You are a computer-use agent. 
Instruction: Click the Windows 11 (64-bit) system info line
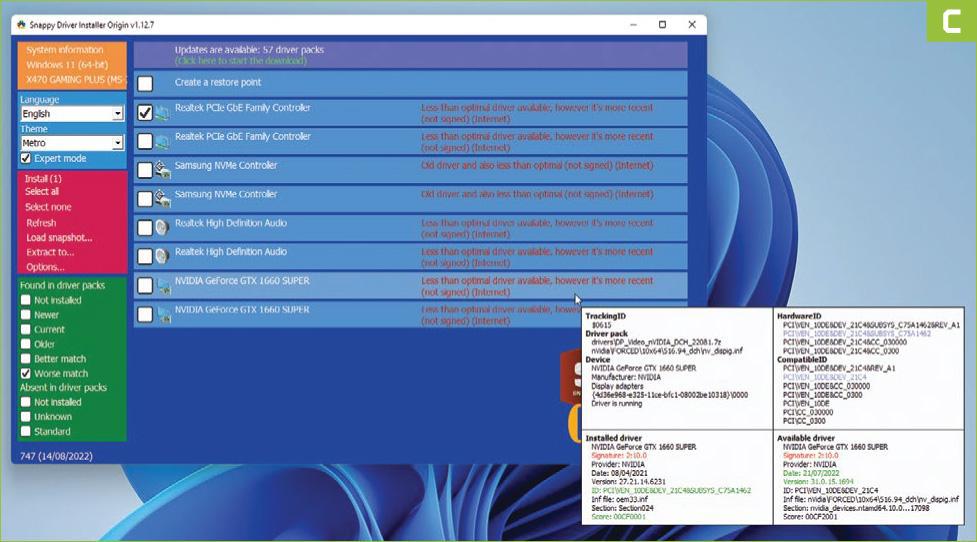click(67, 65)
